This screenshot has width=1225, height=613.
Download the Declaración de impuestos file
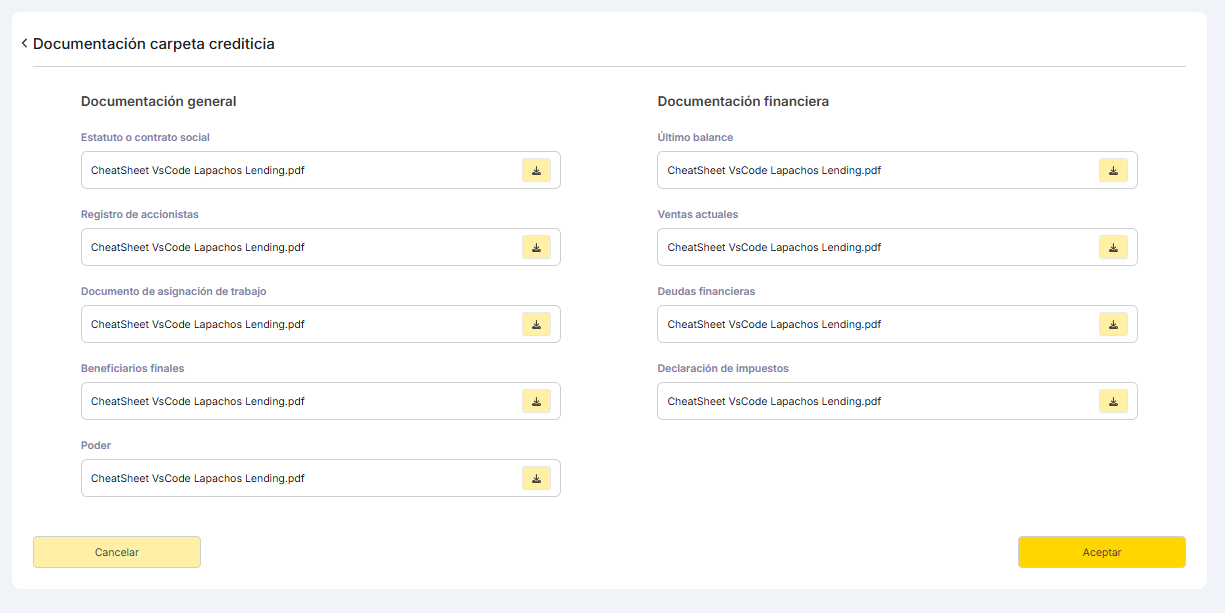tap(1113, 401)
